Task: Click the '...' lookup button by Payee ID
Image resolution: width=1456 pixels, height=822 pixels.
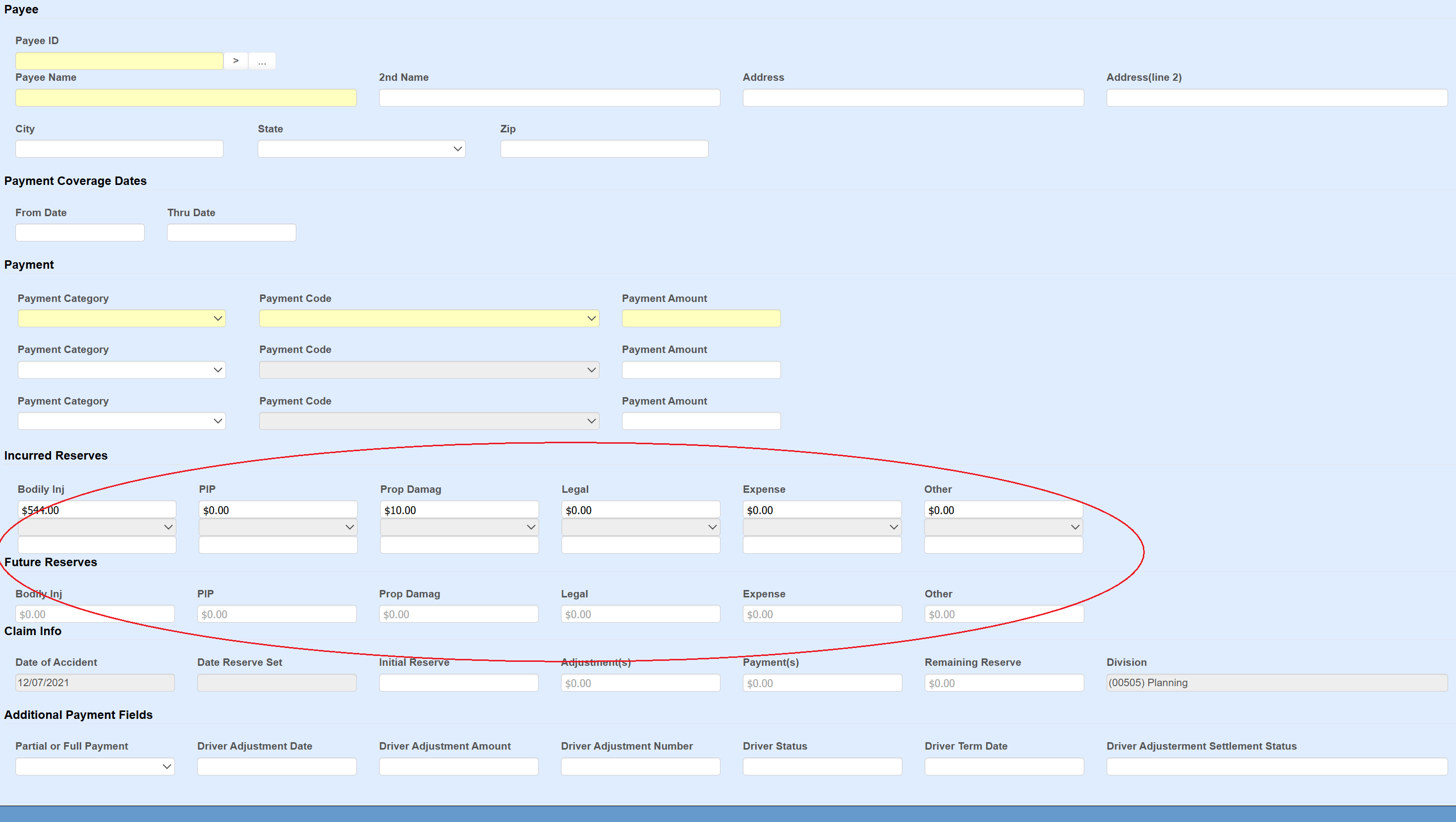Action: pyautogui.click(x=262, y=60)
